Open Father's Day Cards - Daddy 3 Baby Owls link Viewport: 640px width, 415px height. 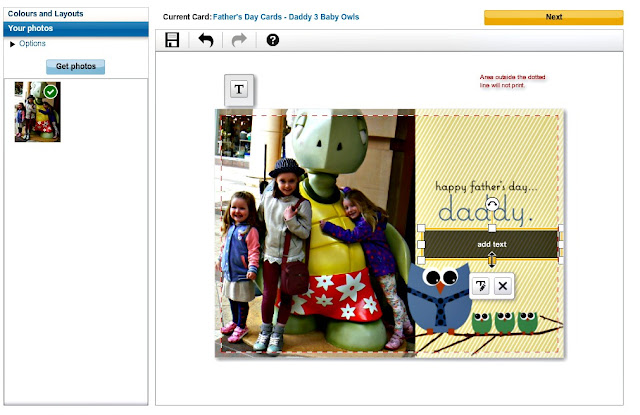[286, 17]
